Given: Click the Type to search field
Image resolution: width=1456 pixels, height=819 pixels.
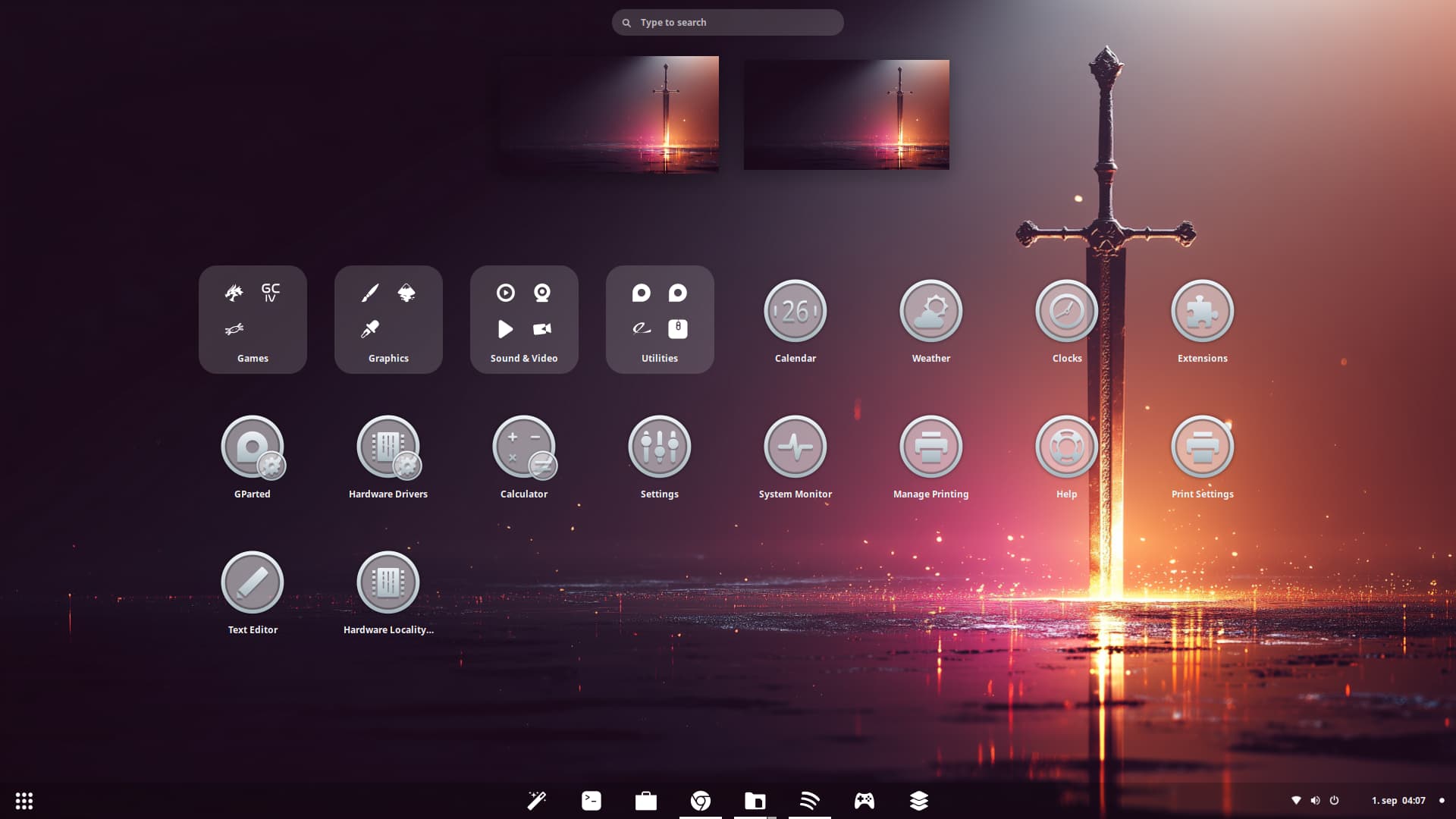Looking at the screenshot, I should click(x=728, y=23).
